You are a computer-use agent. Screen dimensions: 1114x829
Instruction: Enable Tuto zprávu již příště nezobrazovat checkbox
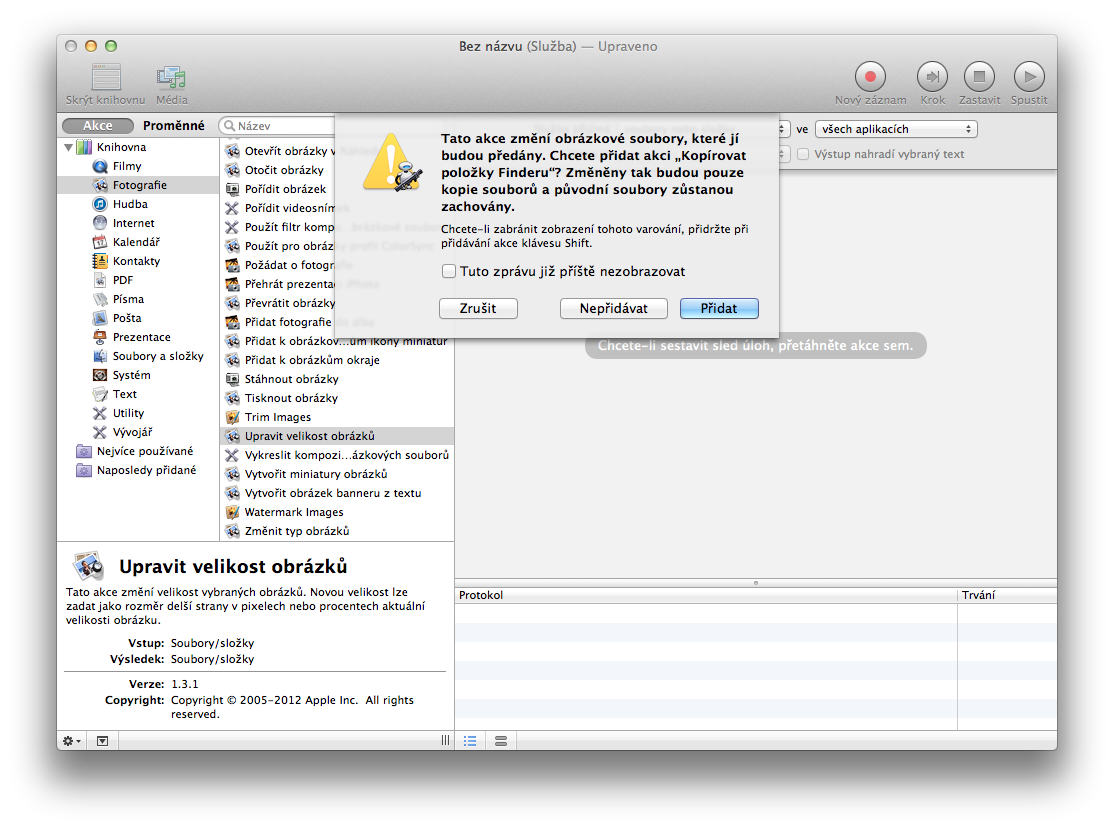(x=450, y=271)
